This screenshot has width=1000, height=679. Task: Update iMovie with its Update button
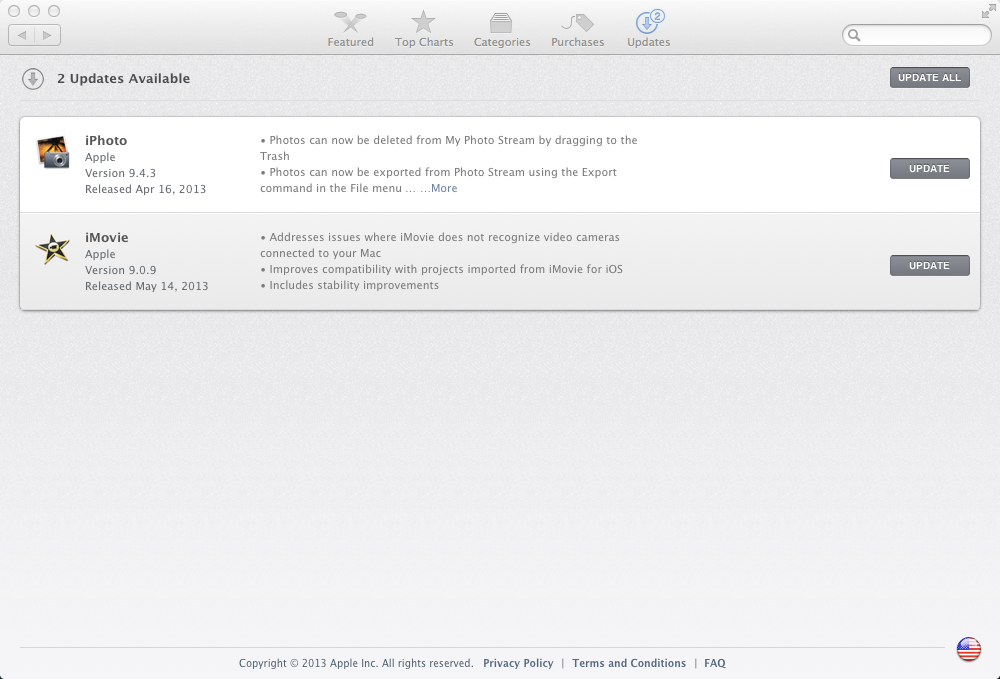[929, 265]
